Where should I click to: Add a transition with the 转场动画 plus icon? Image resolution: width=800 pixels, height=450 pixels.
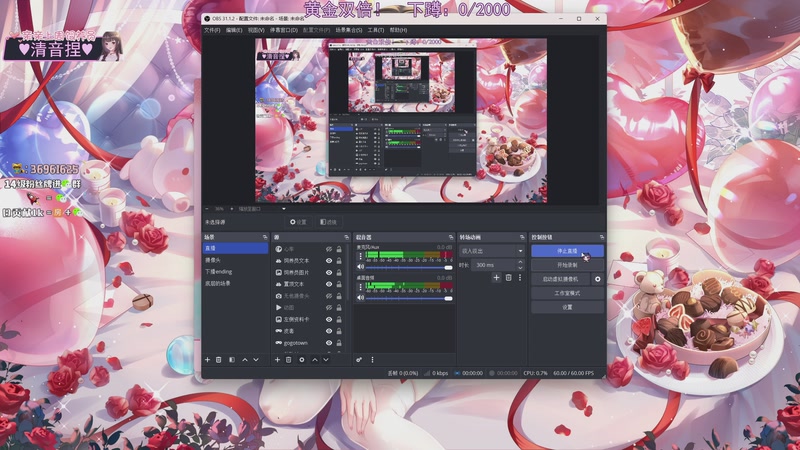(496, 278)
